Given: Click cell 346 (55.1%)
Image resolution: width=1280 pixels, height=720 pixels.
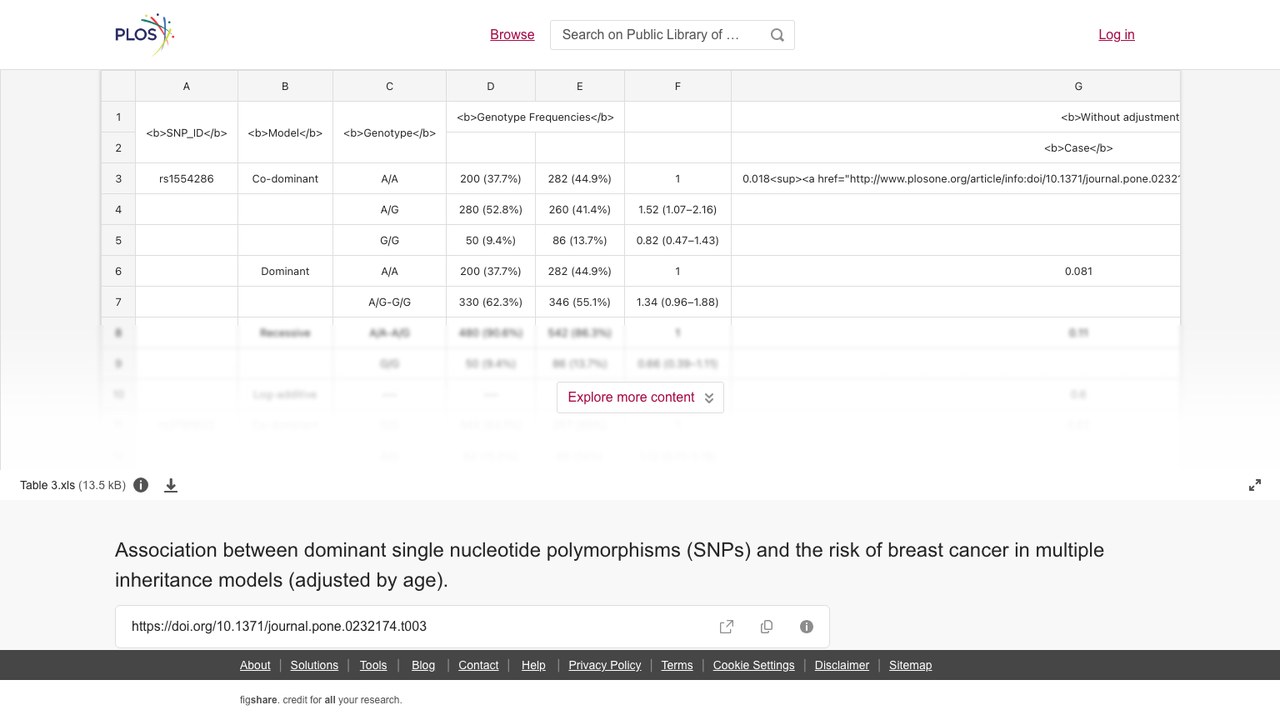Looking at the screenshot, I should [x=580, y=302].
